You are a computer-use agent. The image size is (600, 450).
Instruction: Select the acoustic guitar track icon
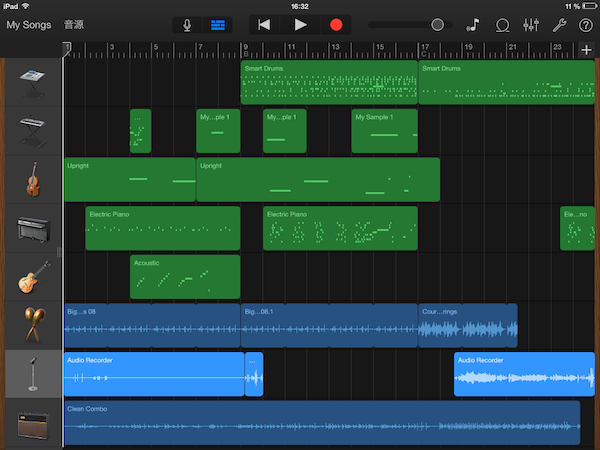(33, 277)
